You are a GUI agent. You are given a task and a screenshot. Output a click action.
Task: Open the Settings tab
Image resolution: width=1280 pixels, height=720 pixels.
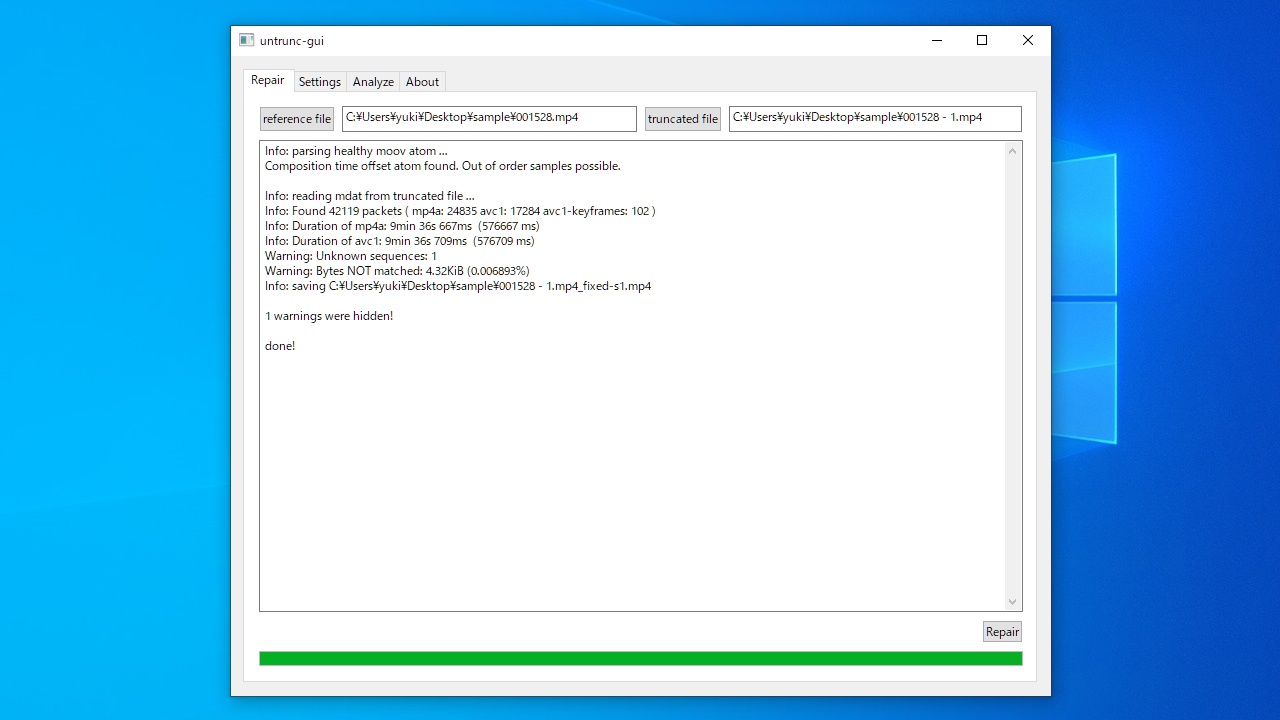pyautogui.click(x=320, y=82)
